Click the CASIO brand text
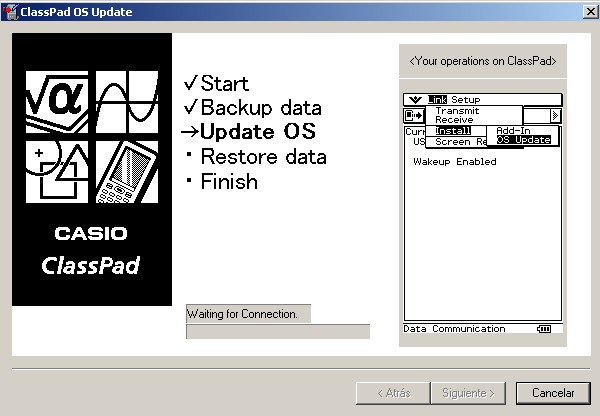Viewport: 600px width, 416px height. click(91, 233)
